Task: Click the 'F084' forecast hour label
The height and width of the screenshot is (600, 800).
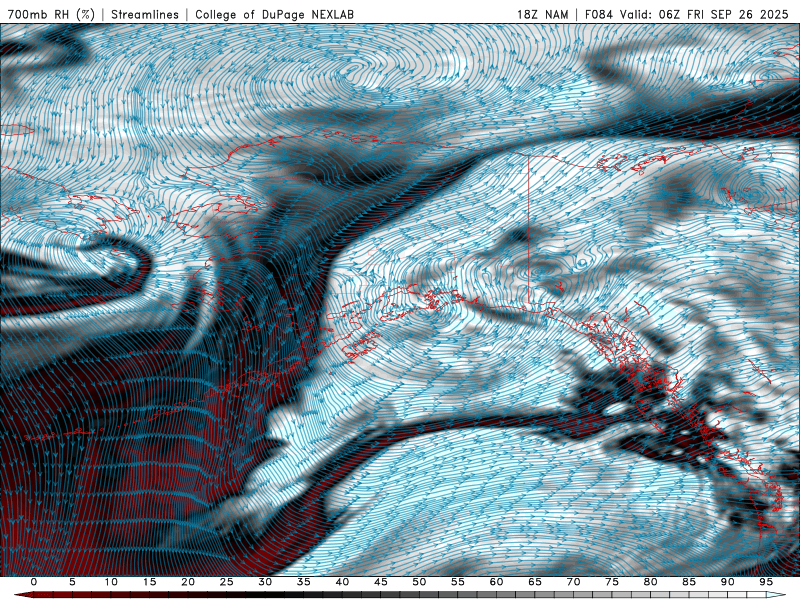Action: (599, 15)
